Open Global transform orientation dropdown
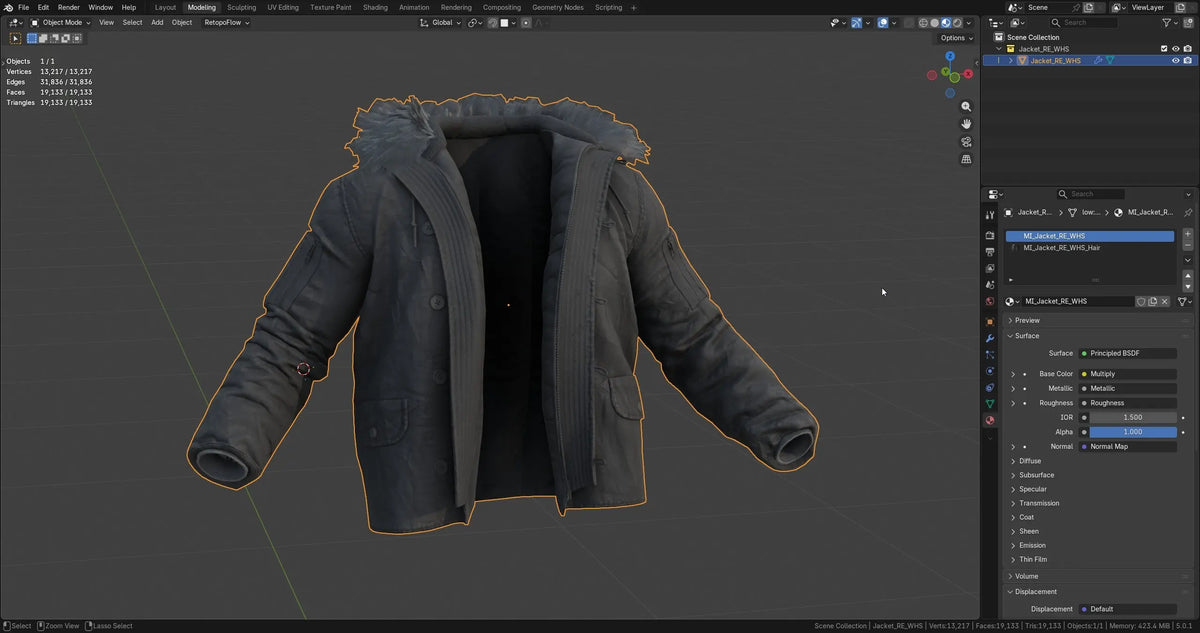This screenshot has height=633, width=1200. tap(440, 22)
